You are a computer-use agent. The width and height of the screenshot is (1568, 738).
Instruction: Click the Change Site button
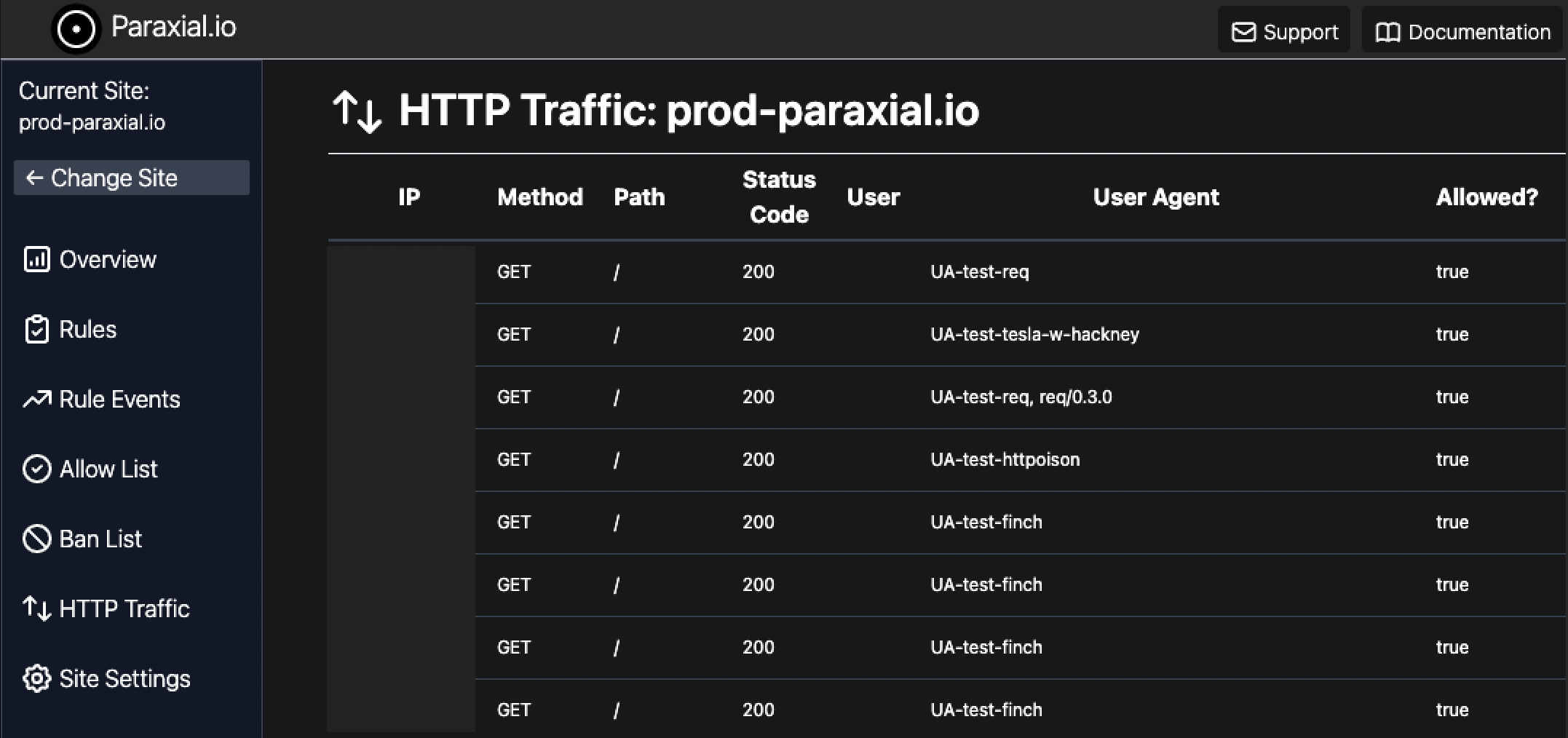[132, 178]
